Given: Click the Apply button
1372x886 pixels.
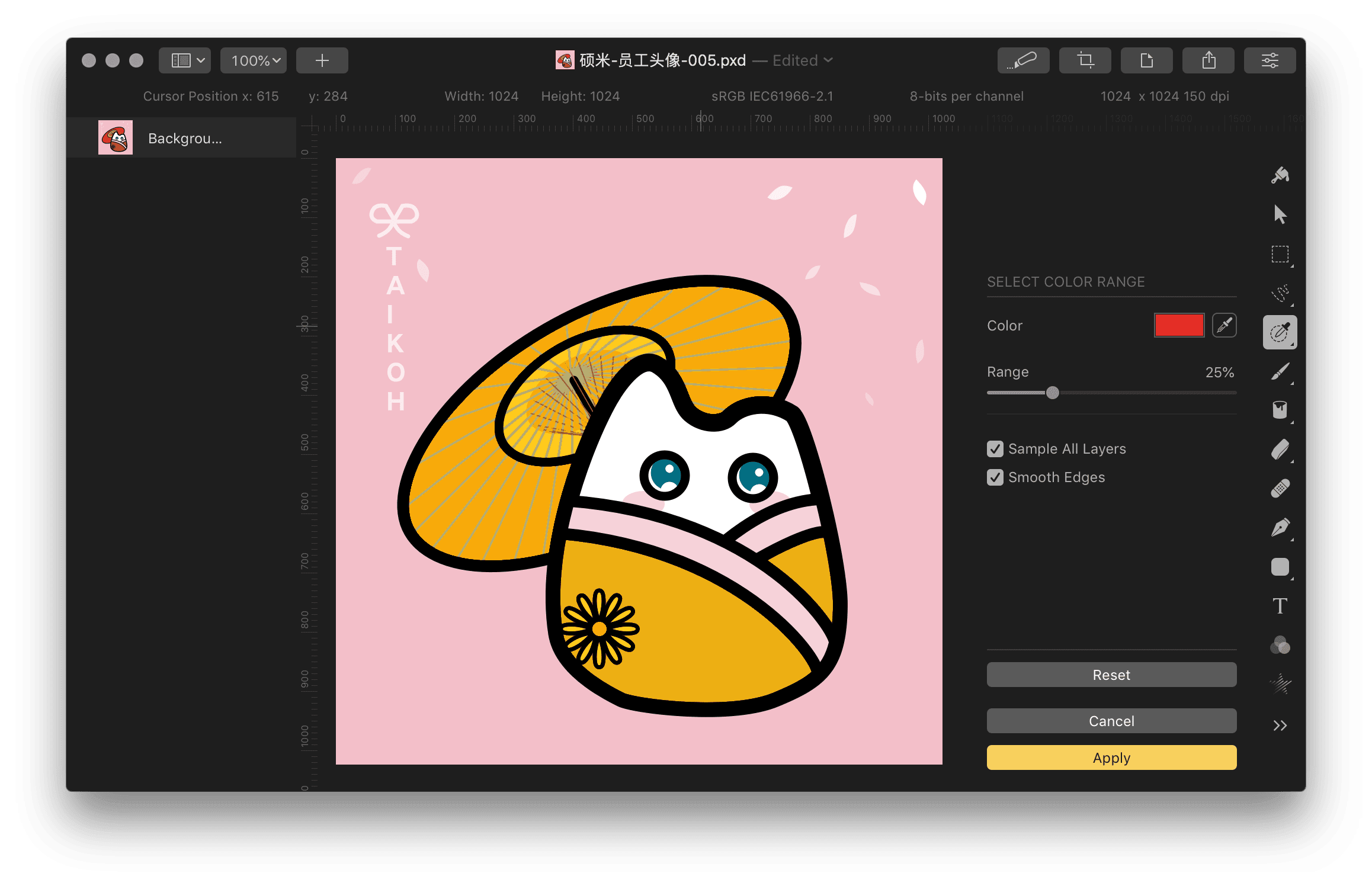Looking at the screenshot, I should [x=1111, y=757].
